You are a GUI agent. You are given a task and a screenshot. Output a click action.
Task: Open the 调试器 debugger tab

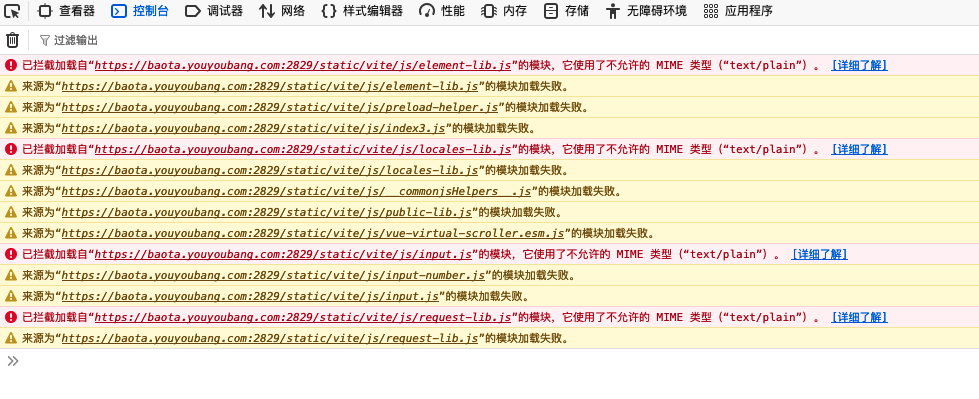point(214,11)
